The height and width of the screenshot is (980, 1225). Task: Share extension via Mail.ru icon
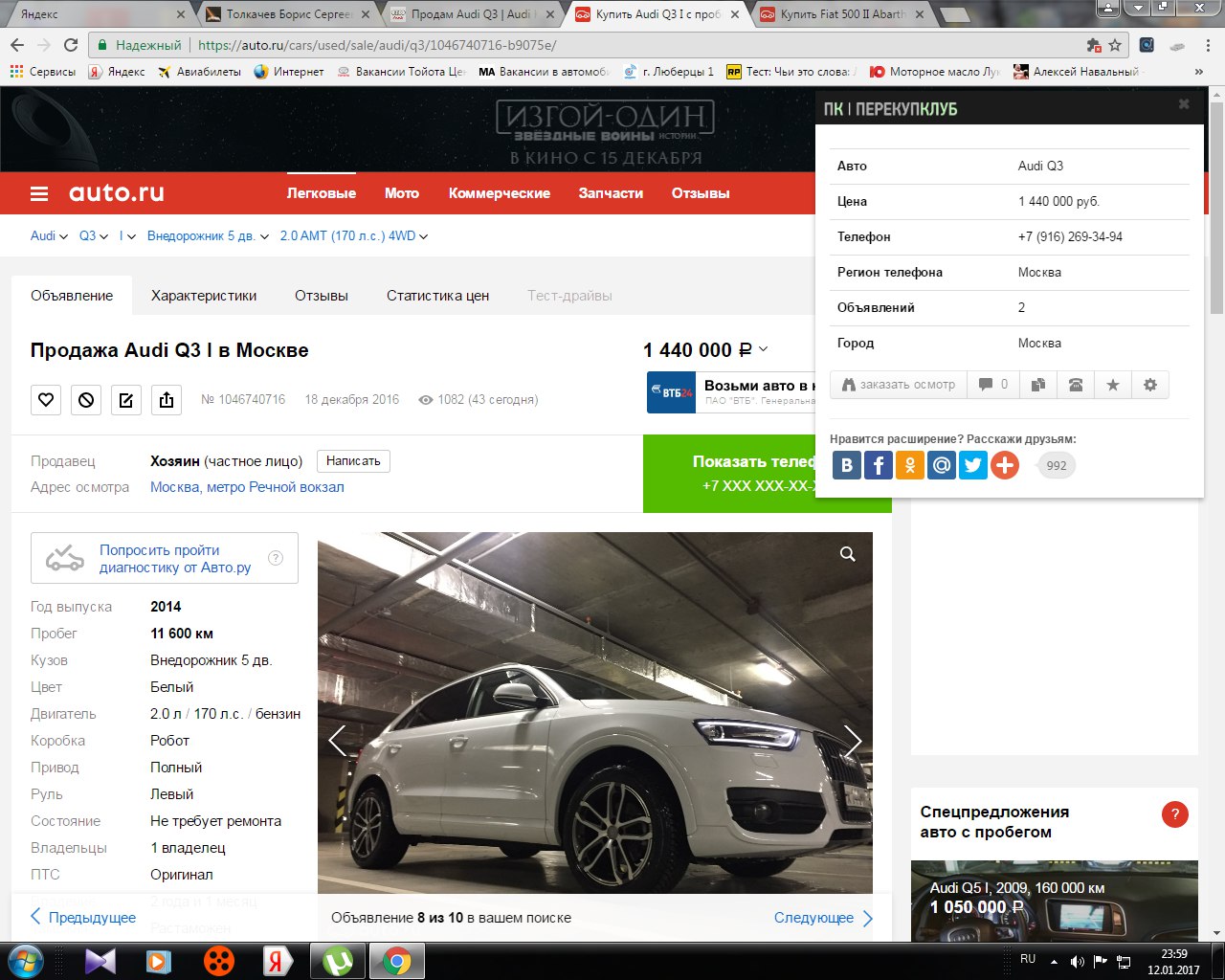(942, 465)
